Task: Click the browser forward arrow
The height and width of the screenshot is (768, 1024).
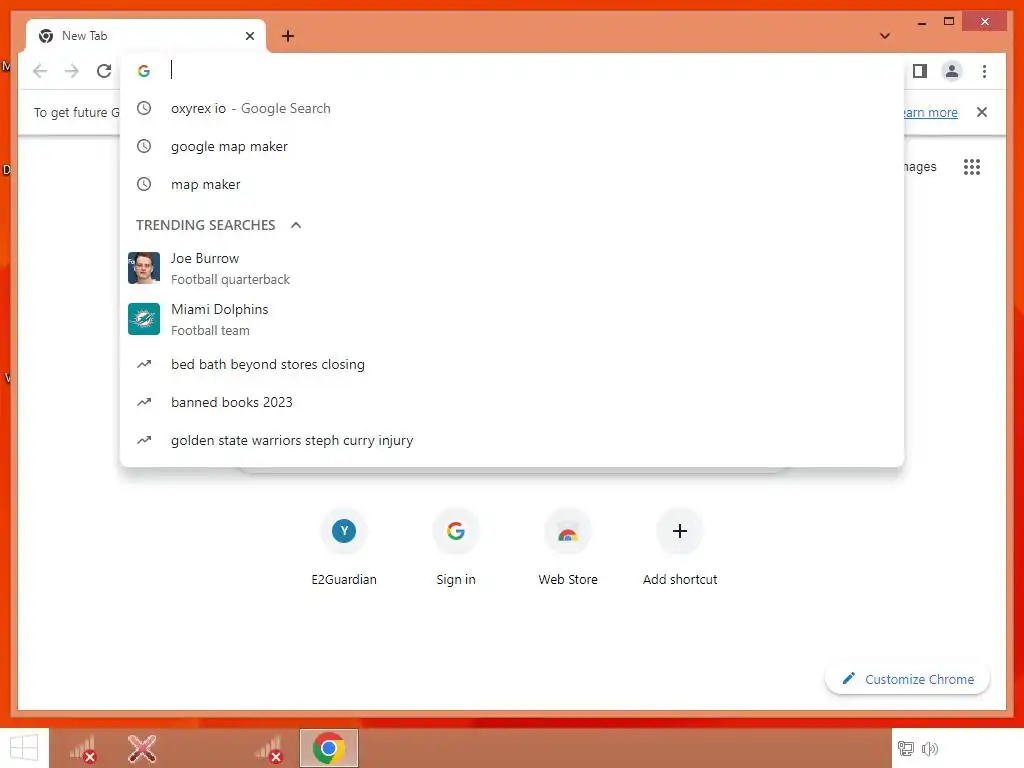Action: pos(72,71)
